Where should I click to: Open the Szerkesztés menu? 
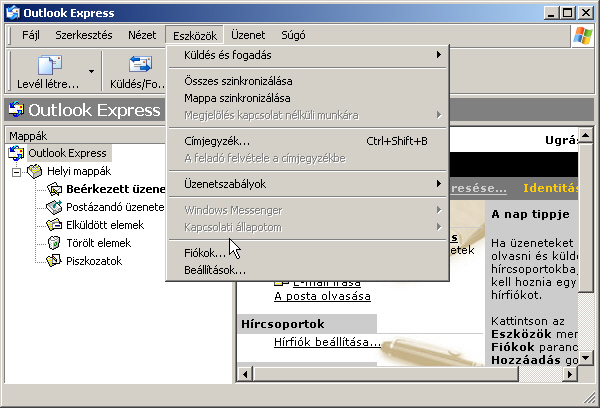[84, 35]
